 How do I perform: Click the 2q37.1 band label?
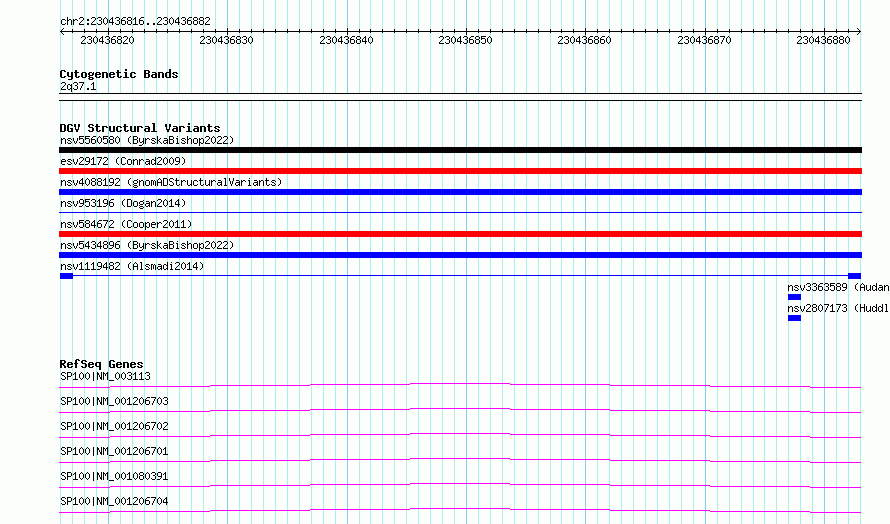(x=78, y=86)
